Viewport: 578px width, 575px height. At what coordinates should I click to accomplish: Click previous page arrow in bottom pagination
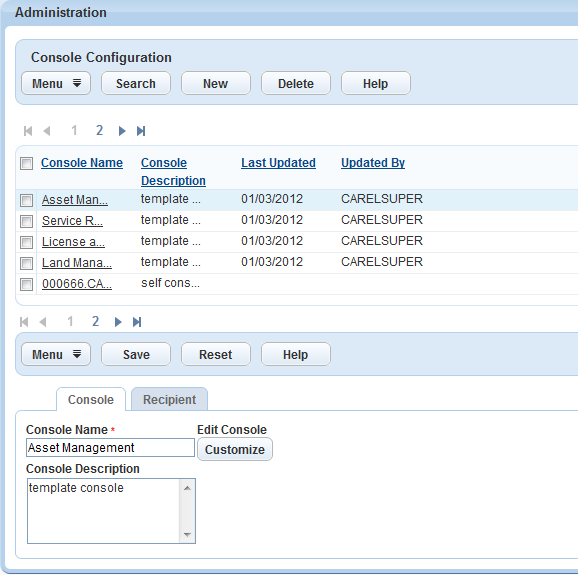pos(43,322)
